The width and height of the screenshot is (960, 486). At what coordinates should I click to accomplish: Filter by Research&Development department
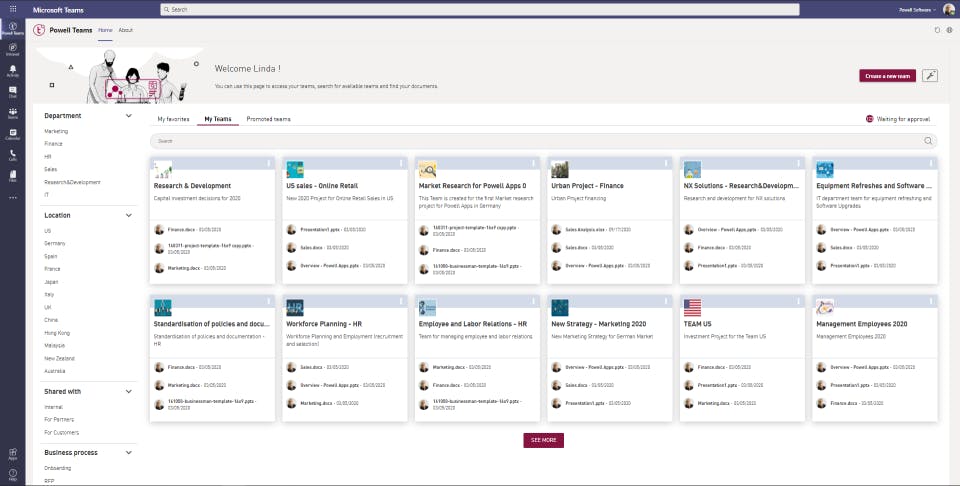tap(72, 182)
